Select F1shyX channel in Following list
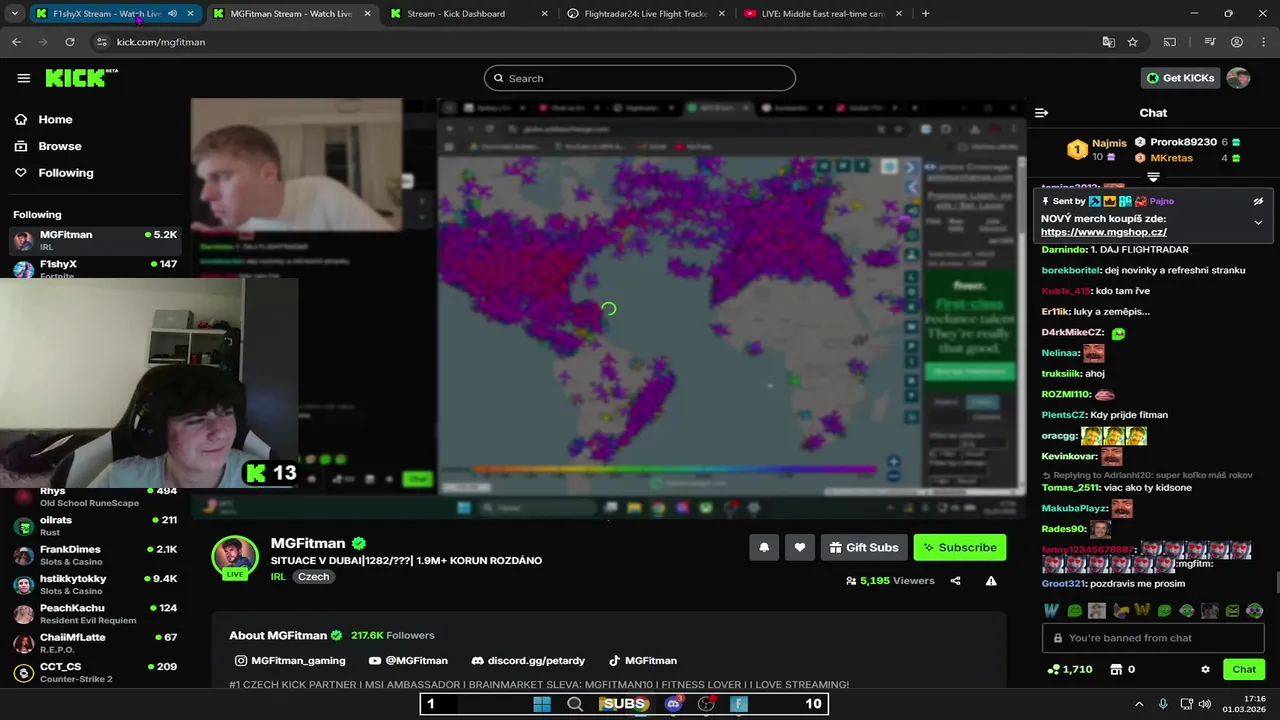1280x720 pixels. click(x=95, y=268)
